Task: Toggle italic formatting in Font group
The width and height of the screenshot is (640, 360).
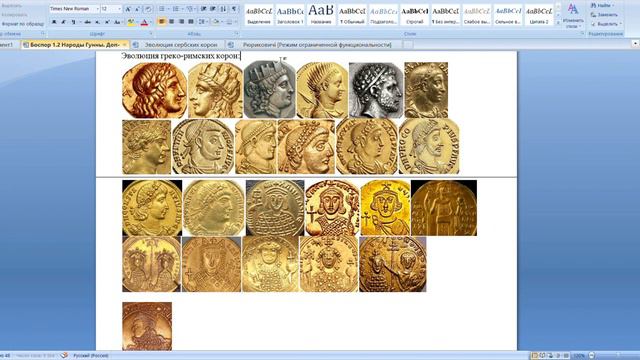Action: coord(64,22)
